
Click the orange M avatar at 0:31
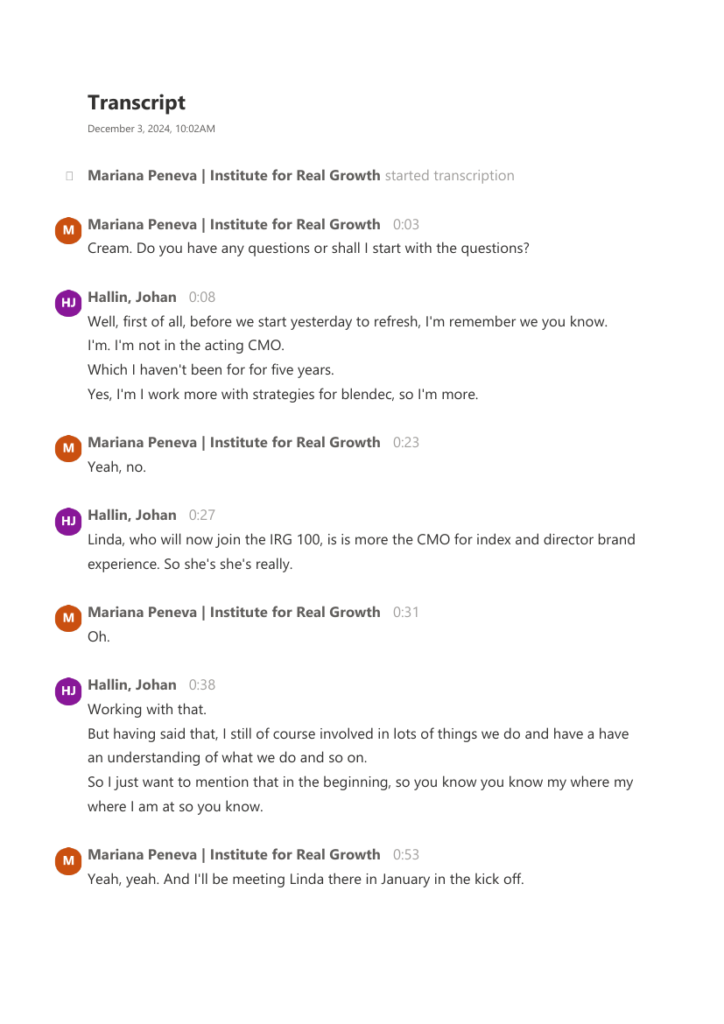coord(69,618)
